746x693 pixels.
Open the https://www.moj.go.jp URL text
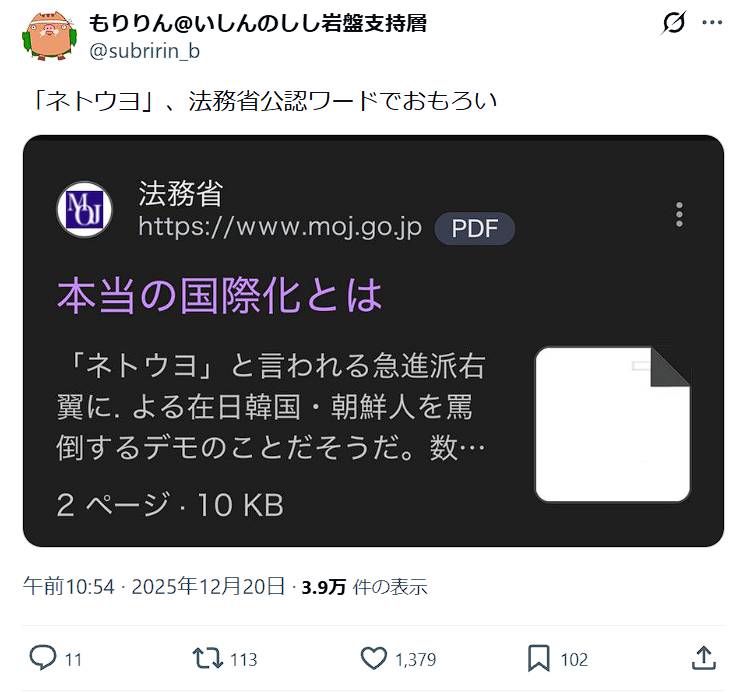tap(280, 227)
